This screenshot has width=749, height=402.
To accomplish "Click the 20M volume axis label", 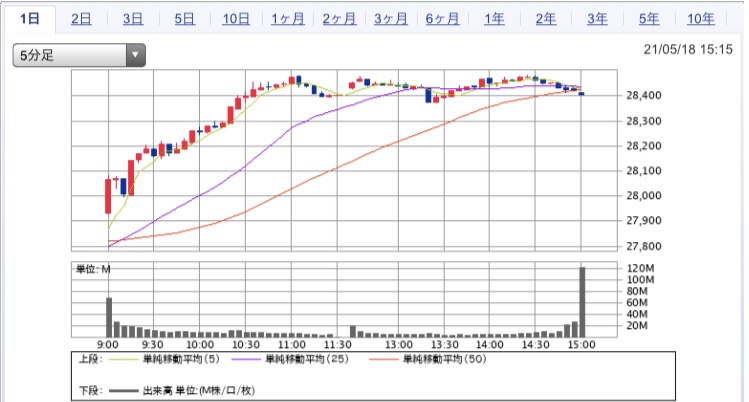I will (x=637, y=326).
